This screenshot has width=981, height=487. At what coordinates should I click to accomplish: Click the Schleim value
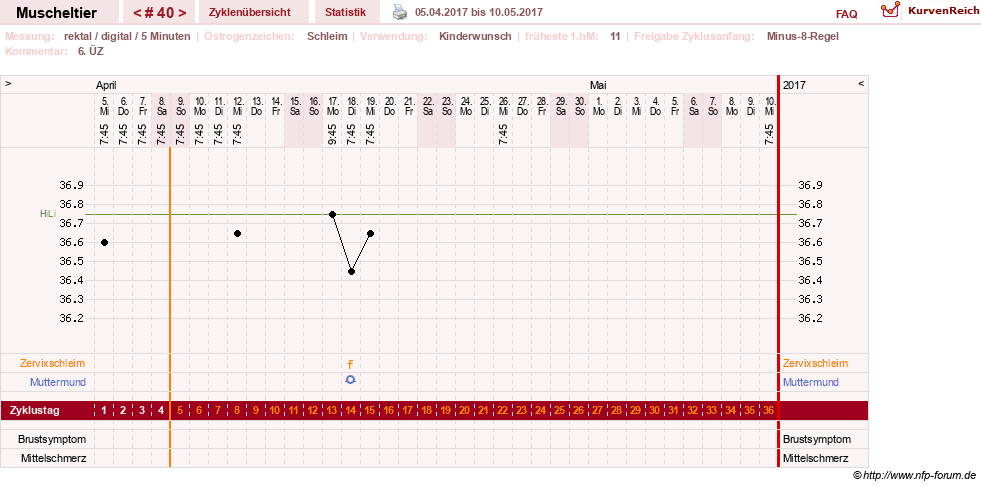pyautogui.click(x=327, y=36)
